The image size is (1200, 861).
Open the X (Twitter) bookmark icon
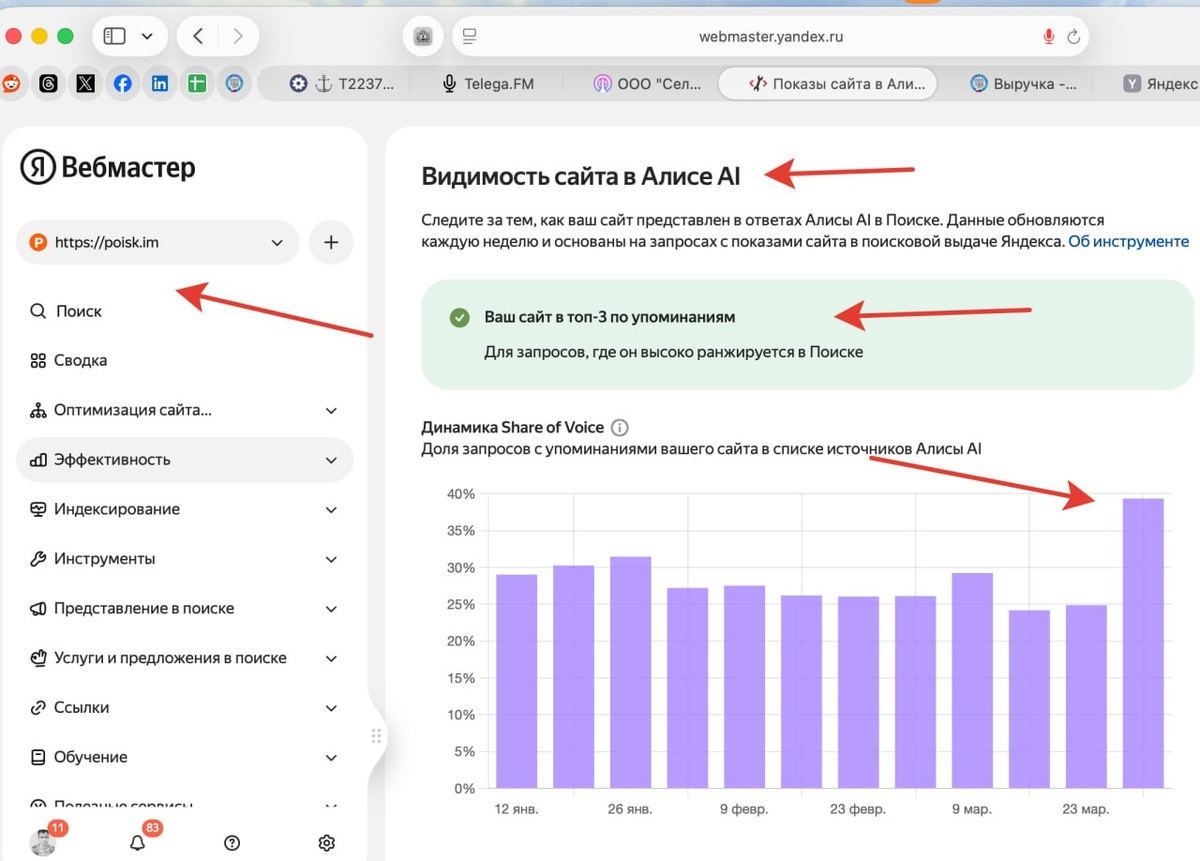pos(86,84)
